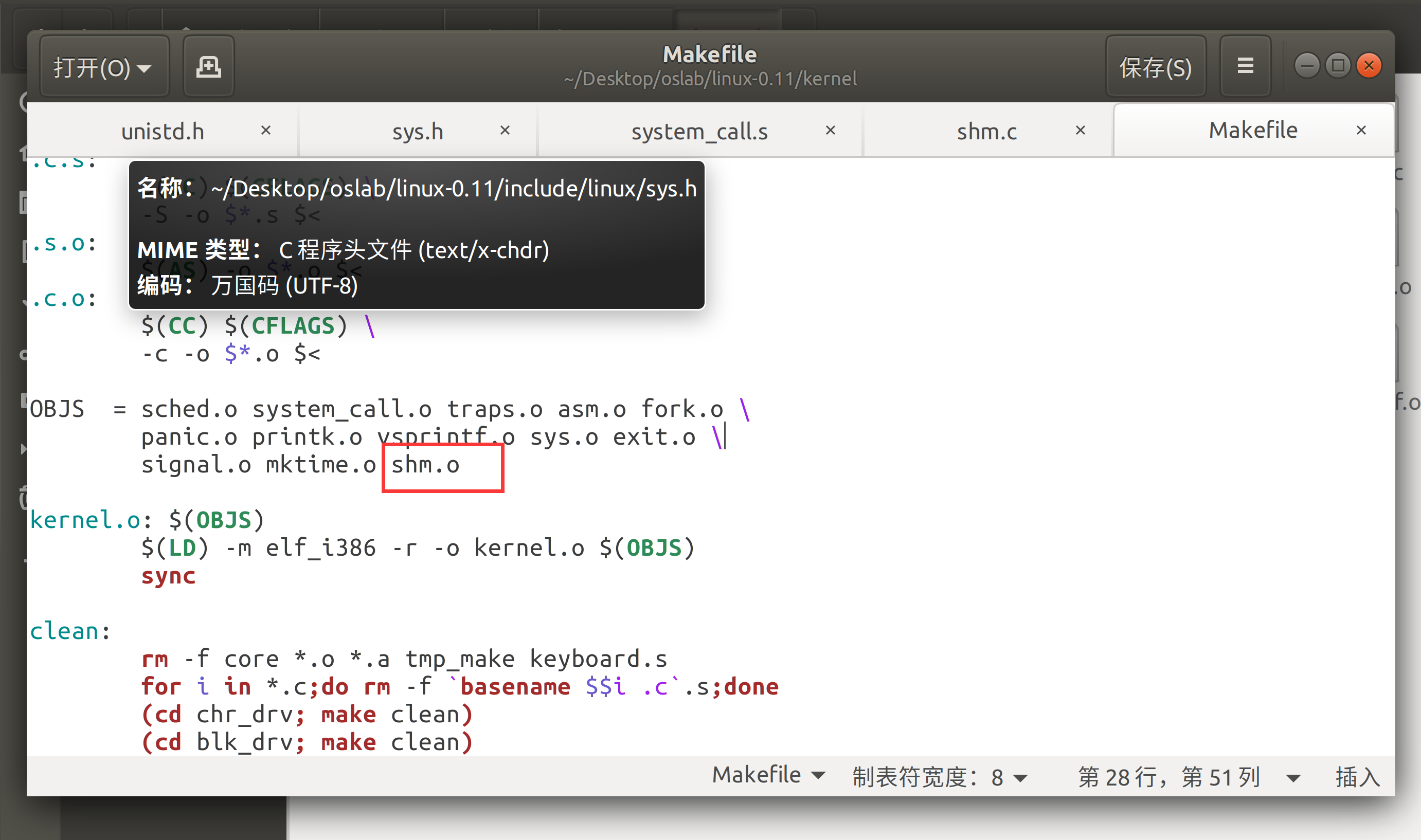Click on fork.o in OBJS list

click(682, 409)
